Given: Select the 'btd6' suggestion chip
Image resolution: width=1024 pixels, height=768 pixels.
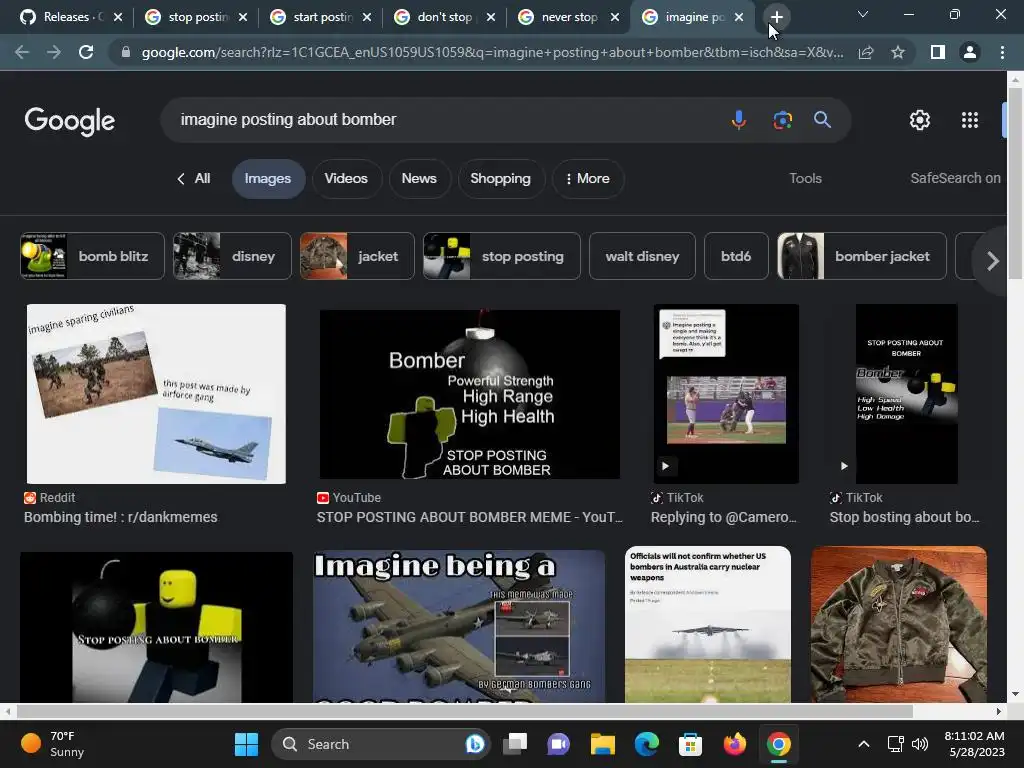Looking at the screenshot, I should tap(736, 256).
